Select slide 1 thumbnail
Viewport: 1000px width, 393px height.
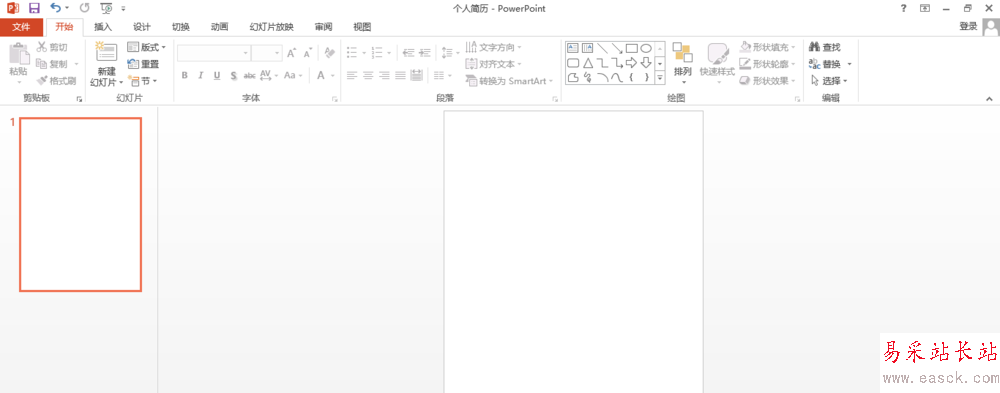click(80, 205)
